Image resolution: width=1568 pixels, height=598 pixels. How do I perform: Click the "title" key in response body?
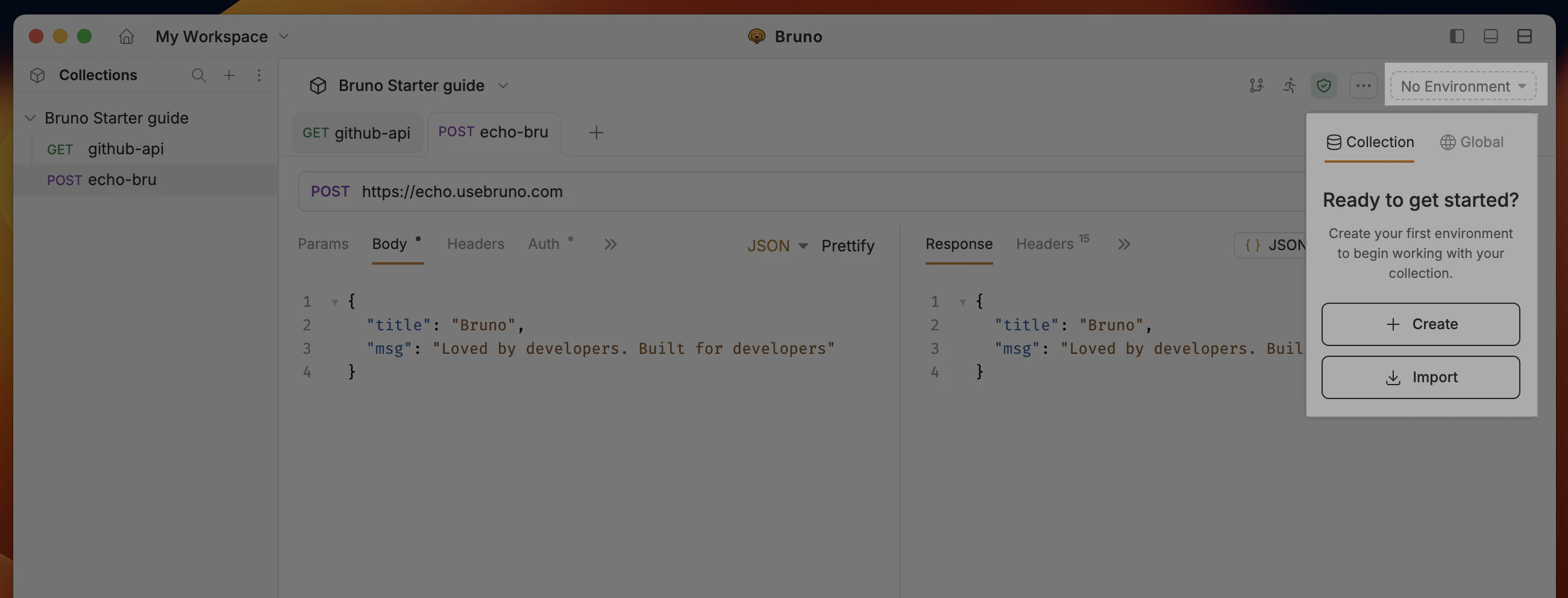tap(1026, 325)
